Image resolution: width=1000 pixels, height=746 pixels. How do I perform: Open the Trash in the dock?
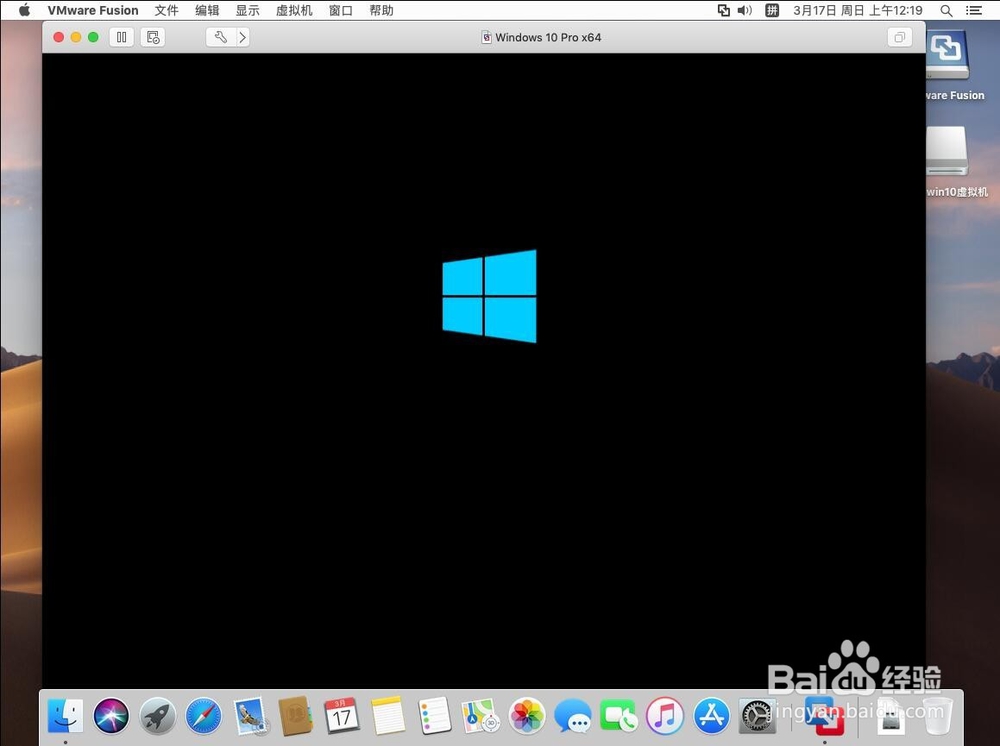pos(937,715)
